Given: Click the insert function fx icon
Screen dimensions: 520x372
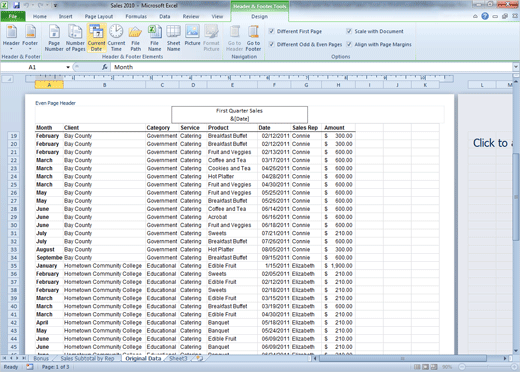Looking at the screenshot, I should pos(105,67).
